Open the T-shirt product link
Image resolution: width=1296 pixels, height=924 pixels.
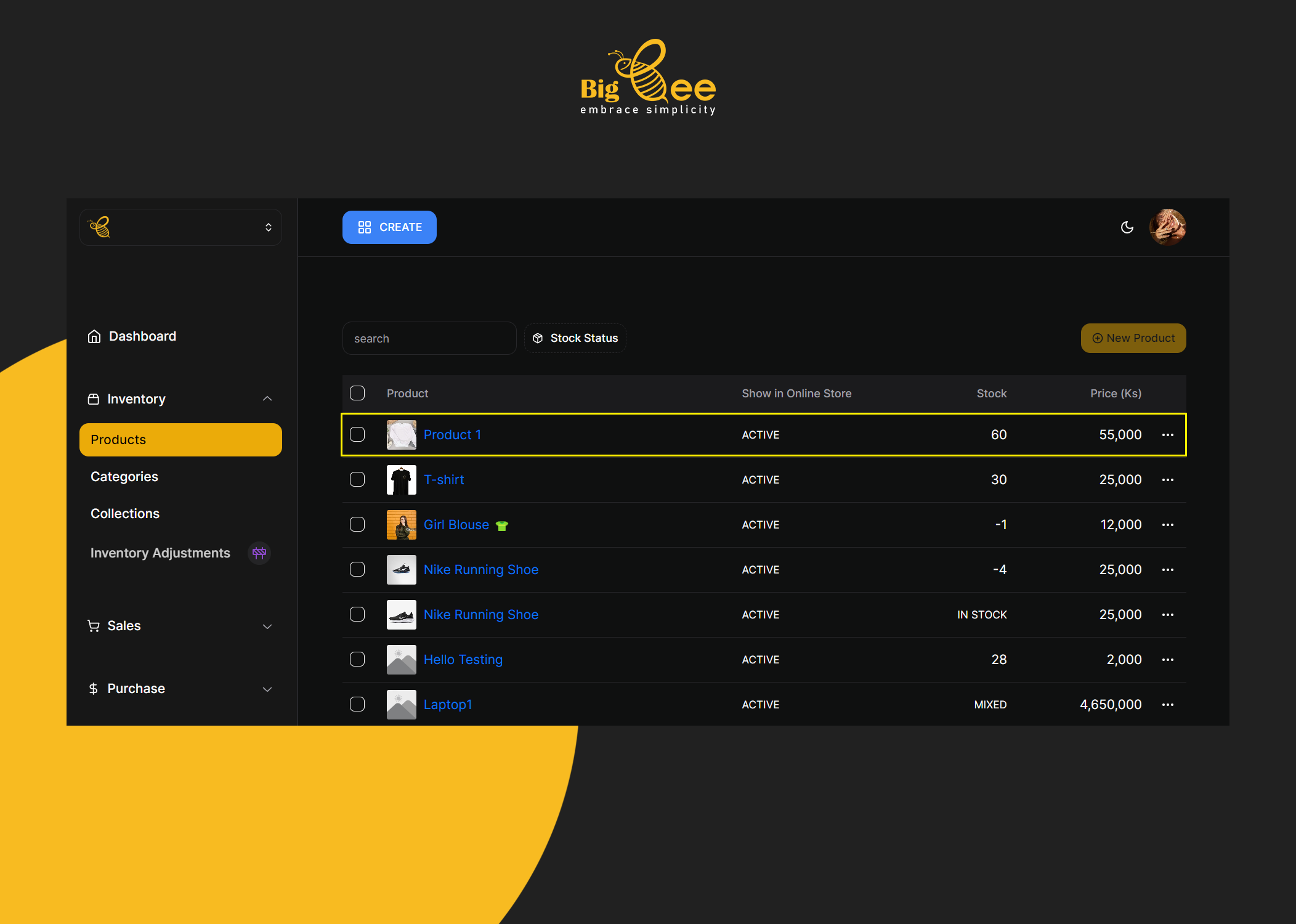coord(443,480)
